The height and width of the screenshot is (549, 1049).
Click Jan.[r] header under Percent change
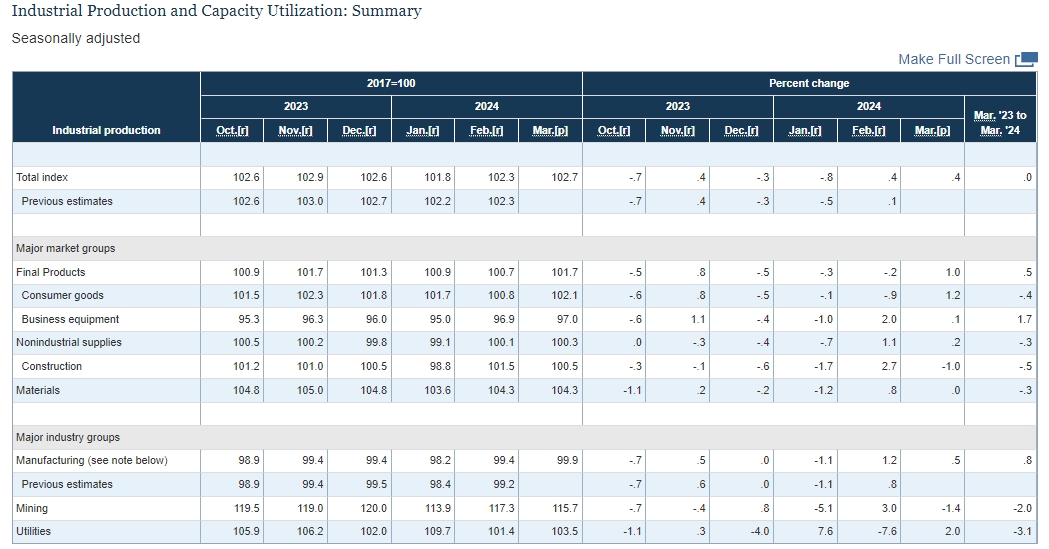coord(805,131)
